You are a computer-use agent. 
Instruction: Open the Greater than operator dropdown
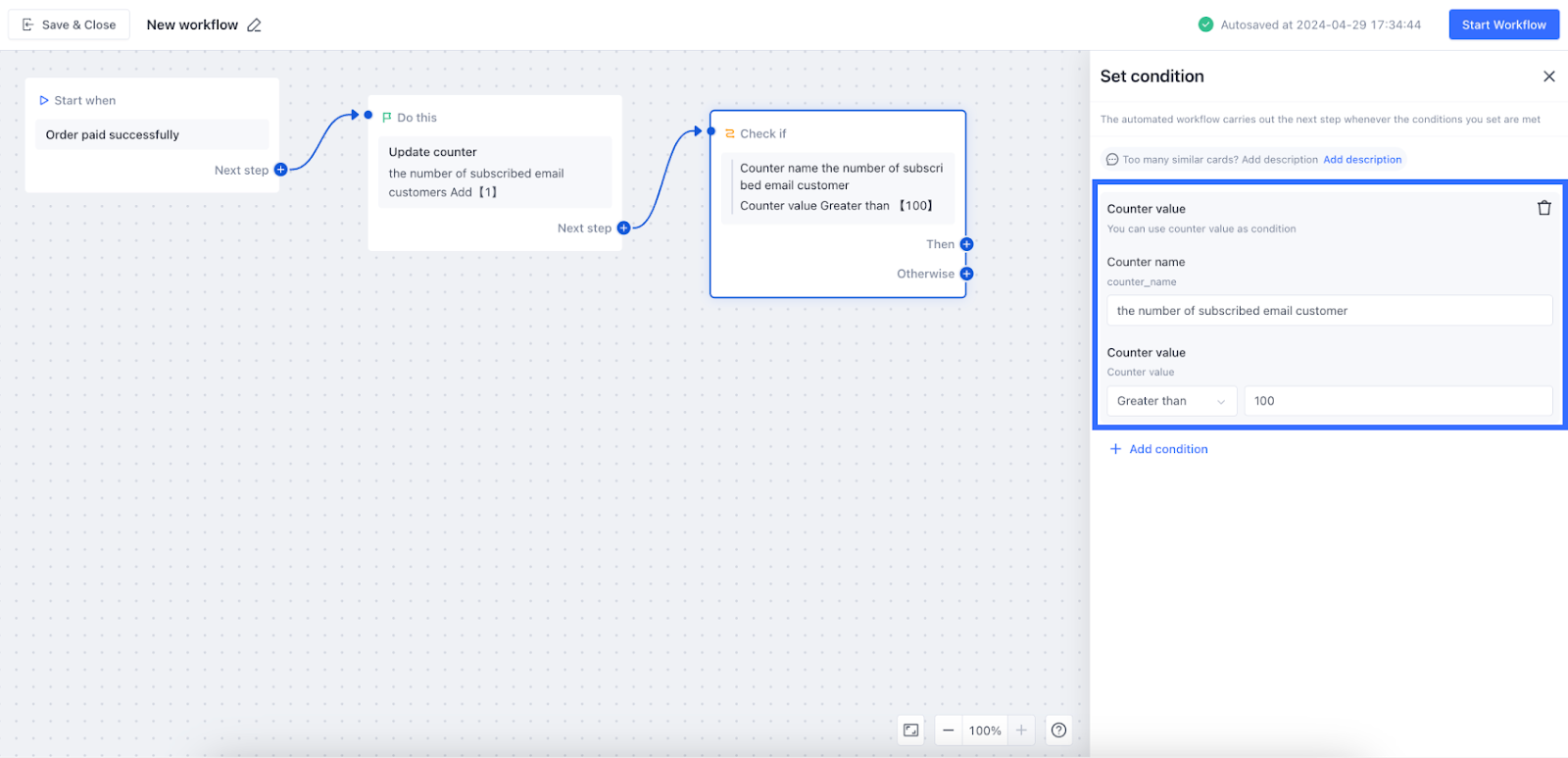point(1171,401)
